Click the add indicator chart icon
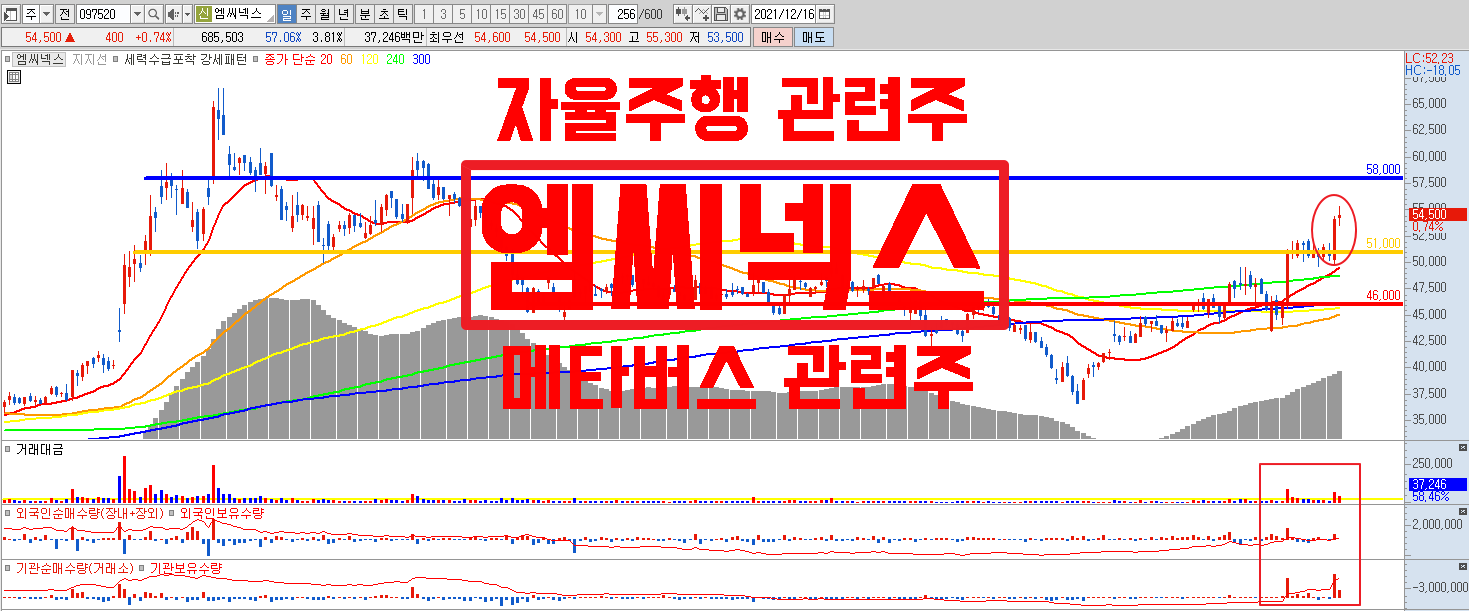Viewport: 1469px width, 611px height. 682,14
